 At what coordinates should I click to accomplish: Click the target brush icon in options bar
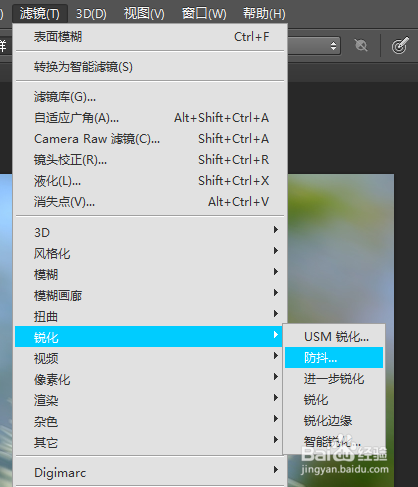pos(400,45)
